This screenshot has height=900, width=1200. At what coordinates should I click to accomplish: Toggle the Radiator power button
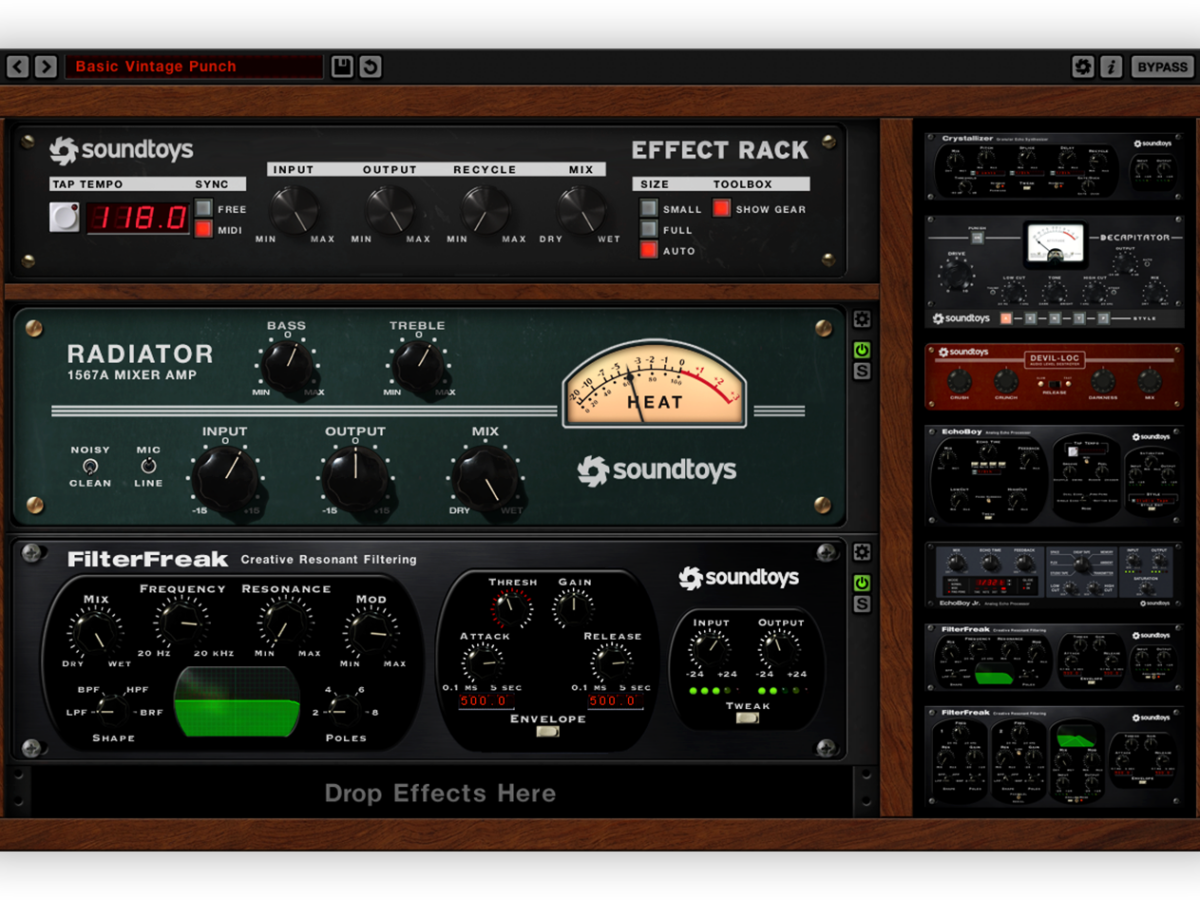pos(861,350)
